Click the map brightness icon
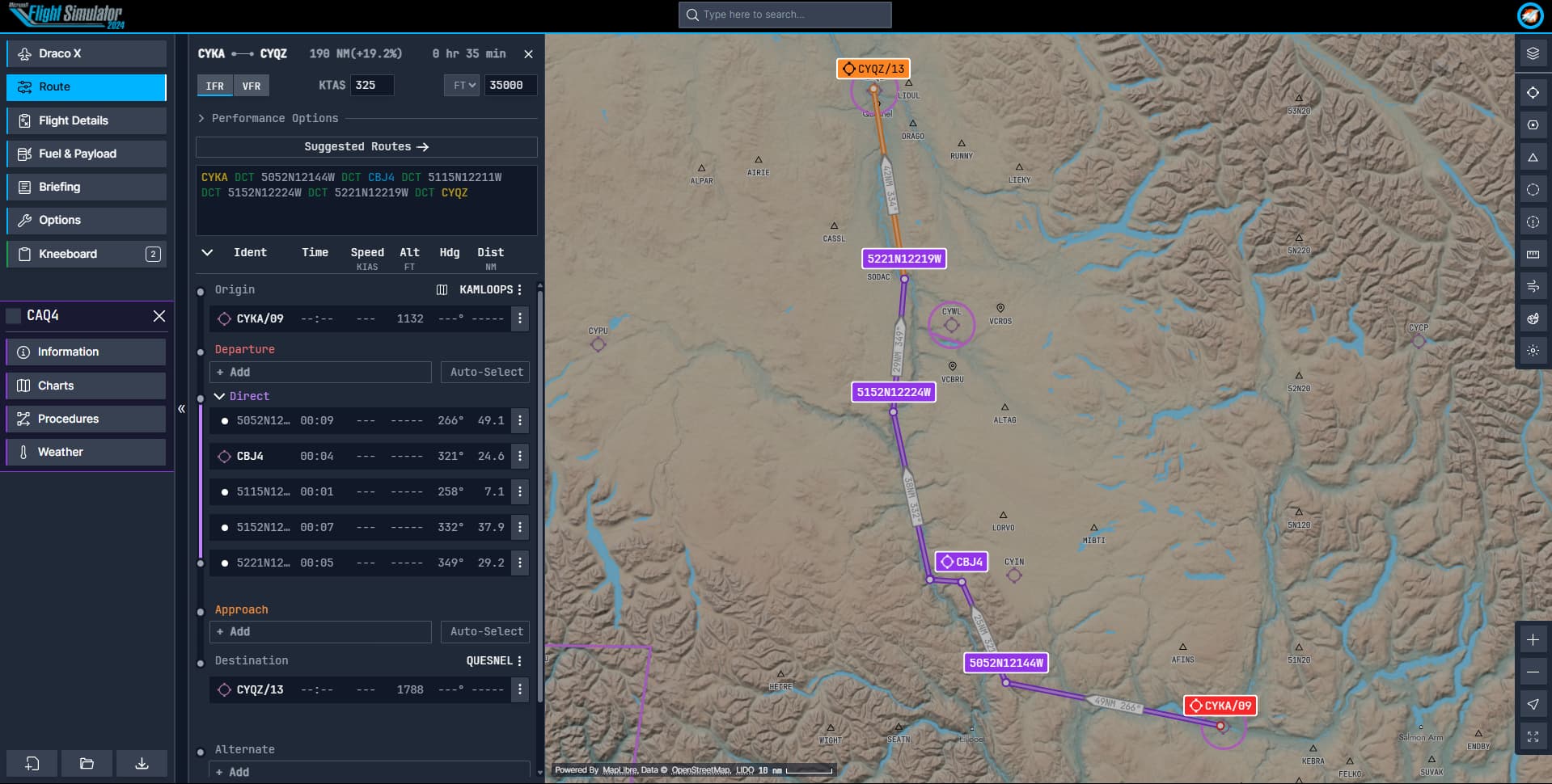The height and width of the screenshot is (784, 1552). (x=1533, y=350)
